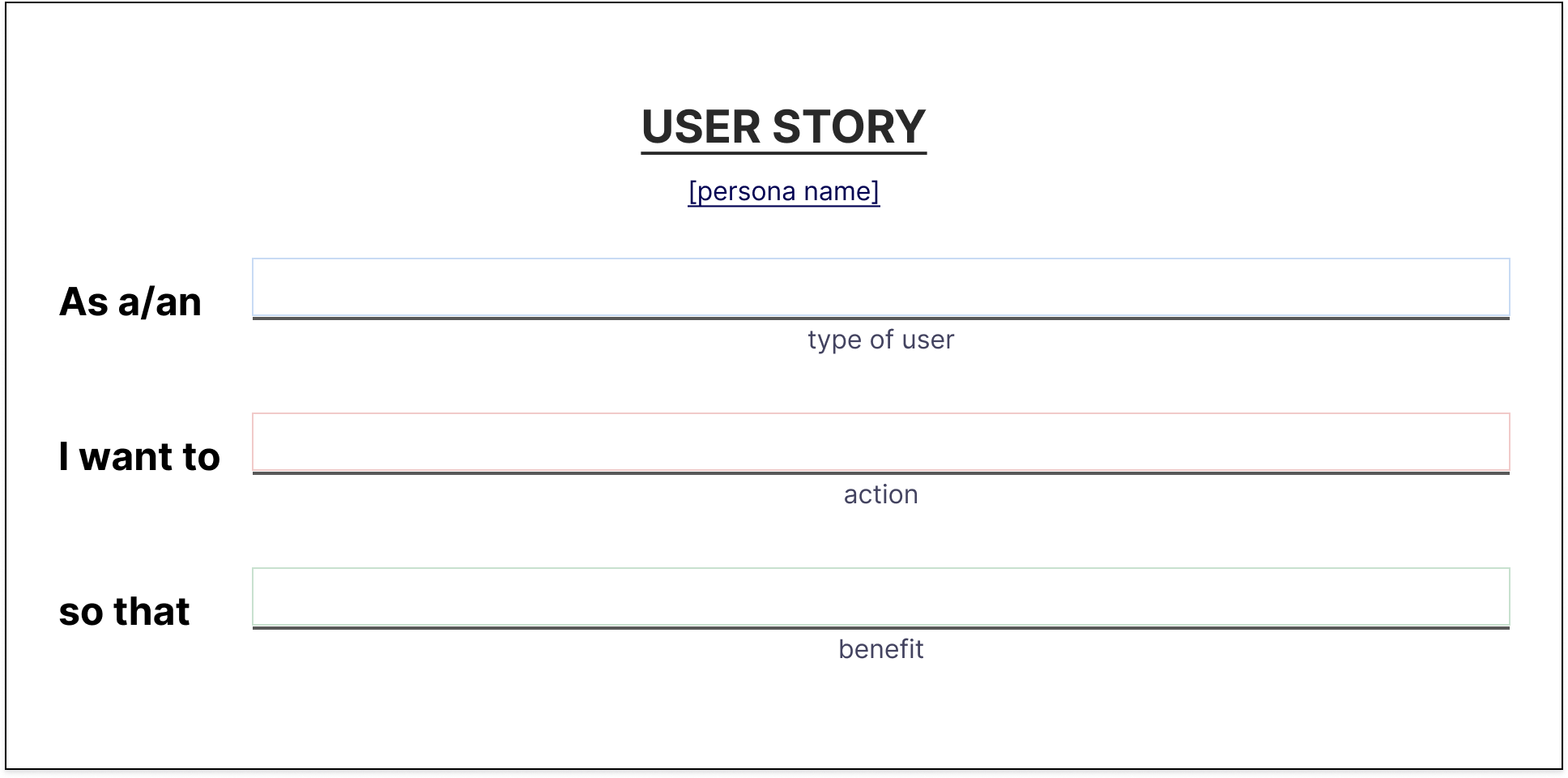
Task: Click the word "want" in bold label
Action: click(x=126, y=457)
